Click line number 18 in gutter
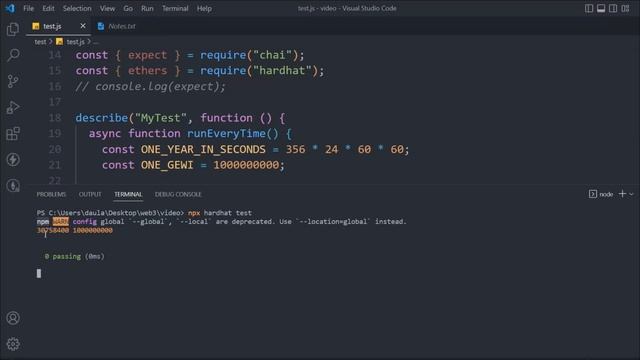The width and height of the screenshot is (640, 360). 55,118
